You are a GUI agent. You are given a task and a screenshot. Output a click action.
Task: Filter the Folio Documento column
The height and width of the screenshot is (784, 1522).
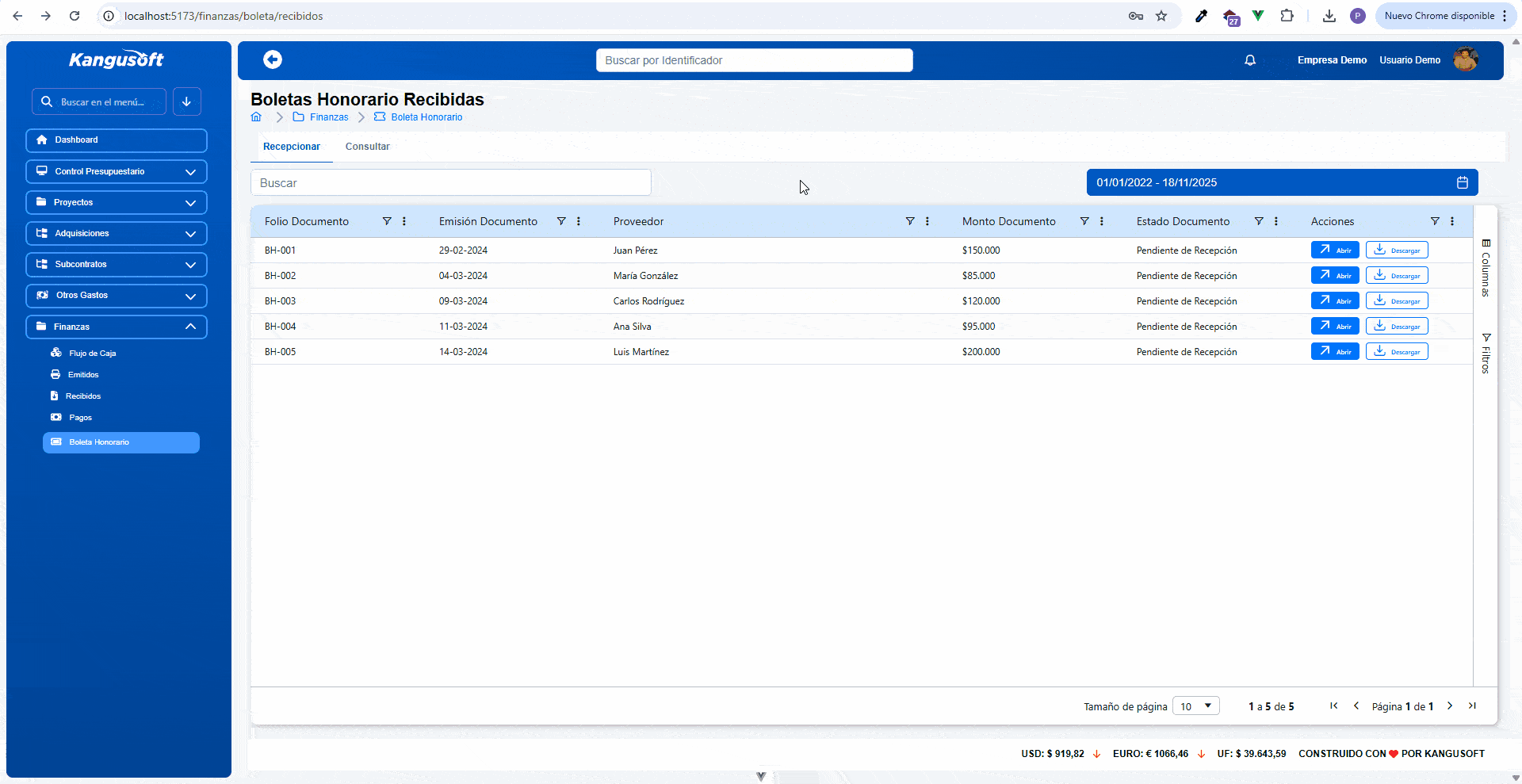tap(387, 221)
